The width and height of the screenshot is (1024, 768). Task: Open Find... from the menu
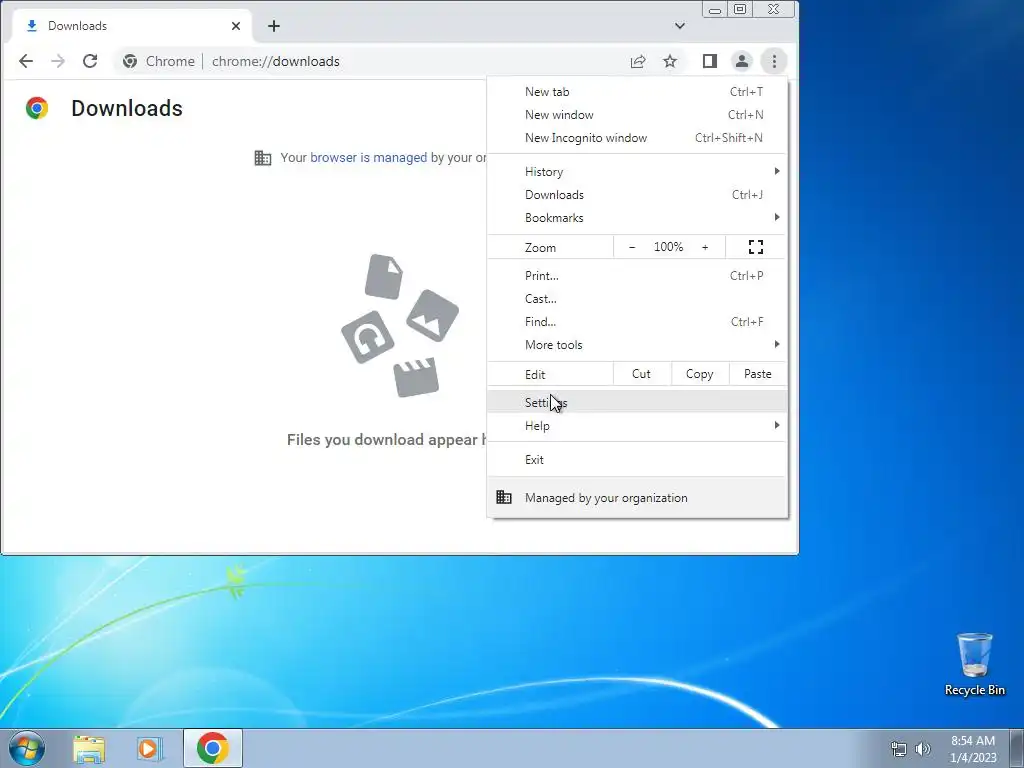637,321
